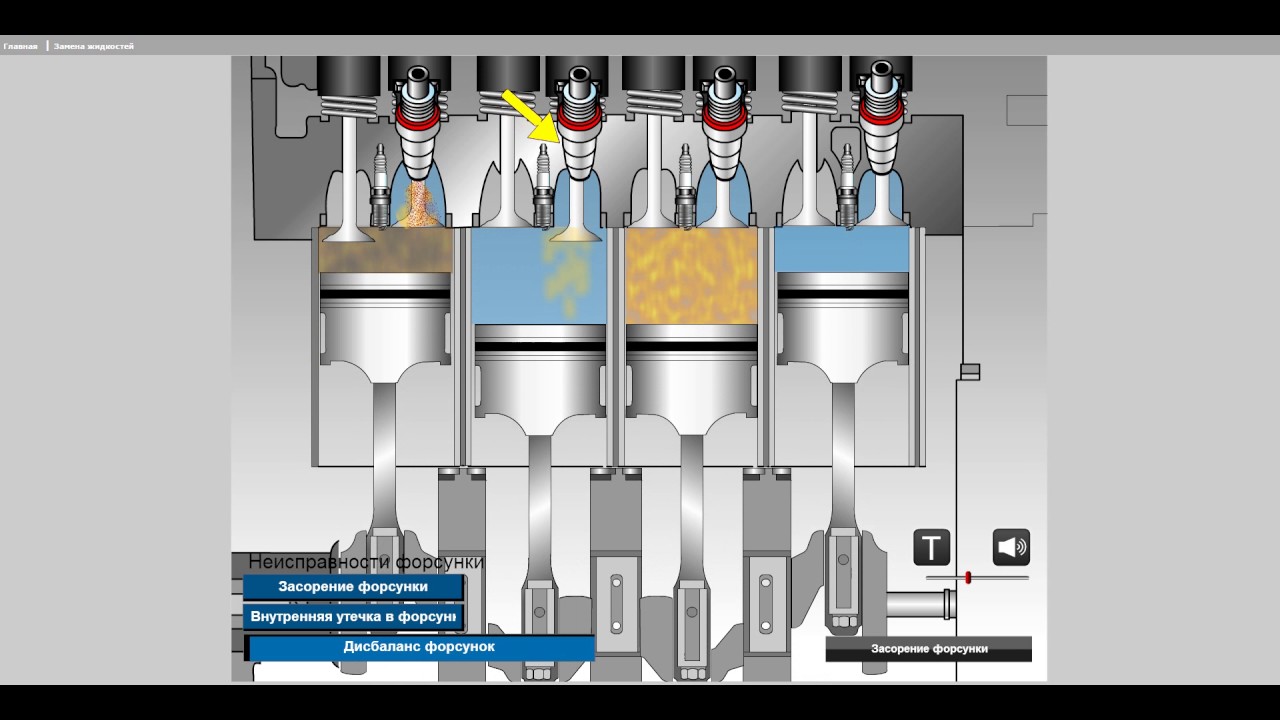Mute the audio with the speaker icon
Image resolution: width=1280 pixels, height=720 pixels.
coord(1011,548)
